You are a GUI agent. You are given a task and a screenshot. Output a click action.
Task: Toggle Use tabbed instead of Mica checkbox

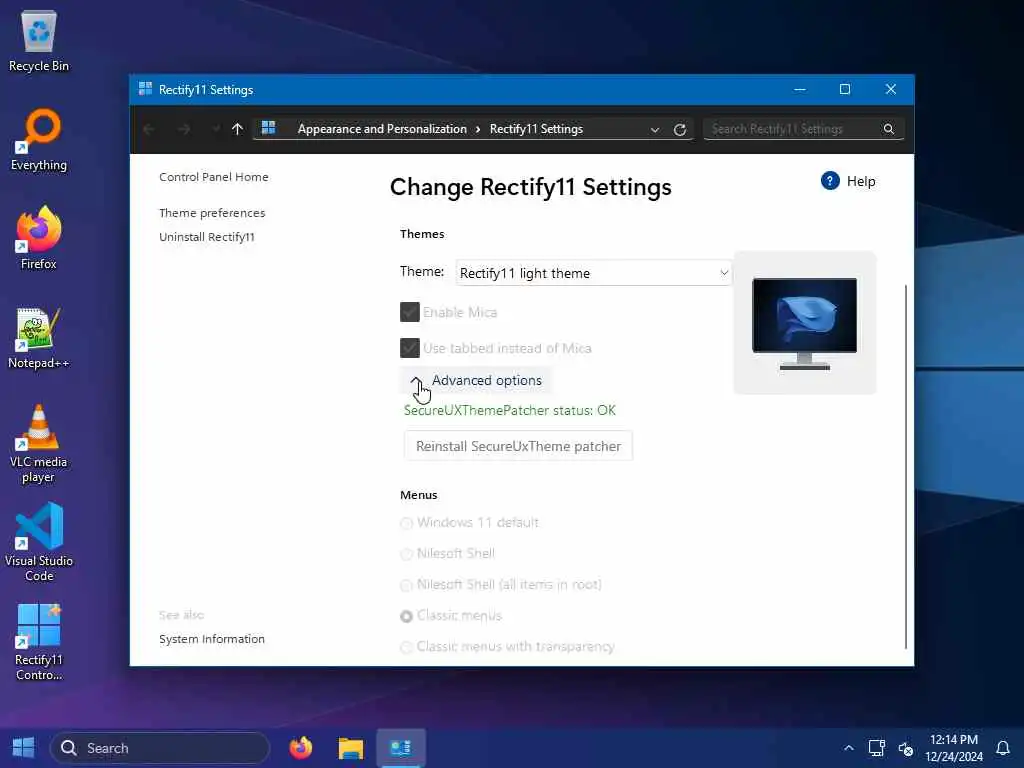point(409,348)
